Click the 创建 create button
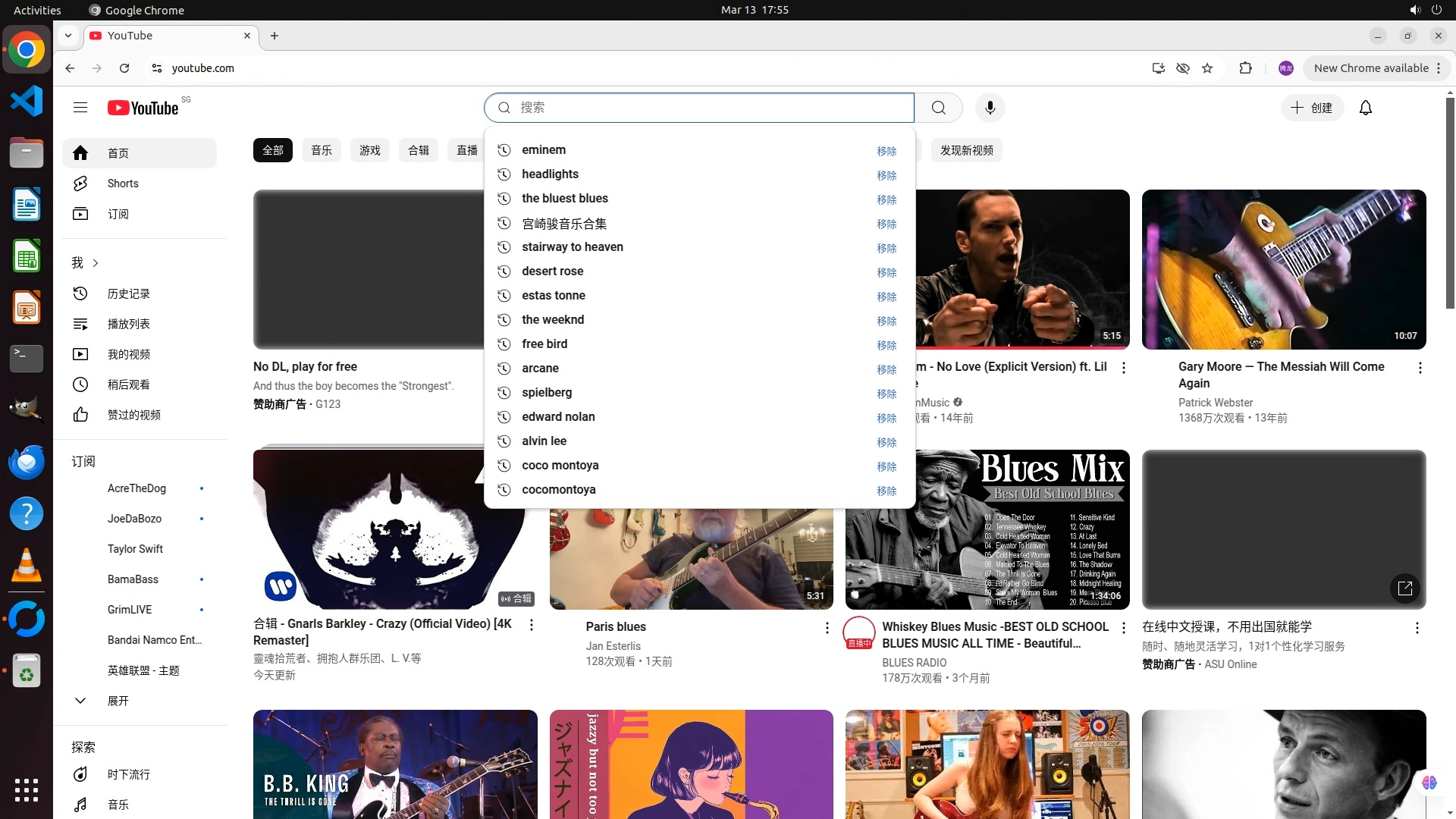Image resolution: width=1456 pixels, height=819 pixels. 1312,108
